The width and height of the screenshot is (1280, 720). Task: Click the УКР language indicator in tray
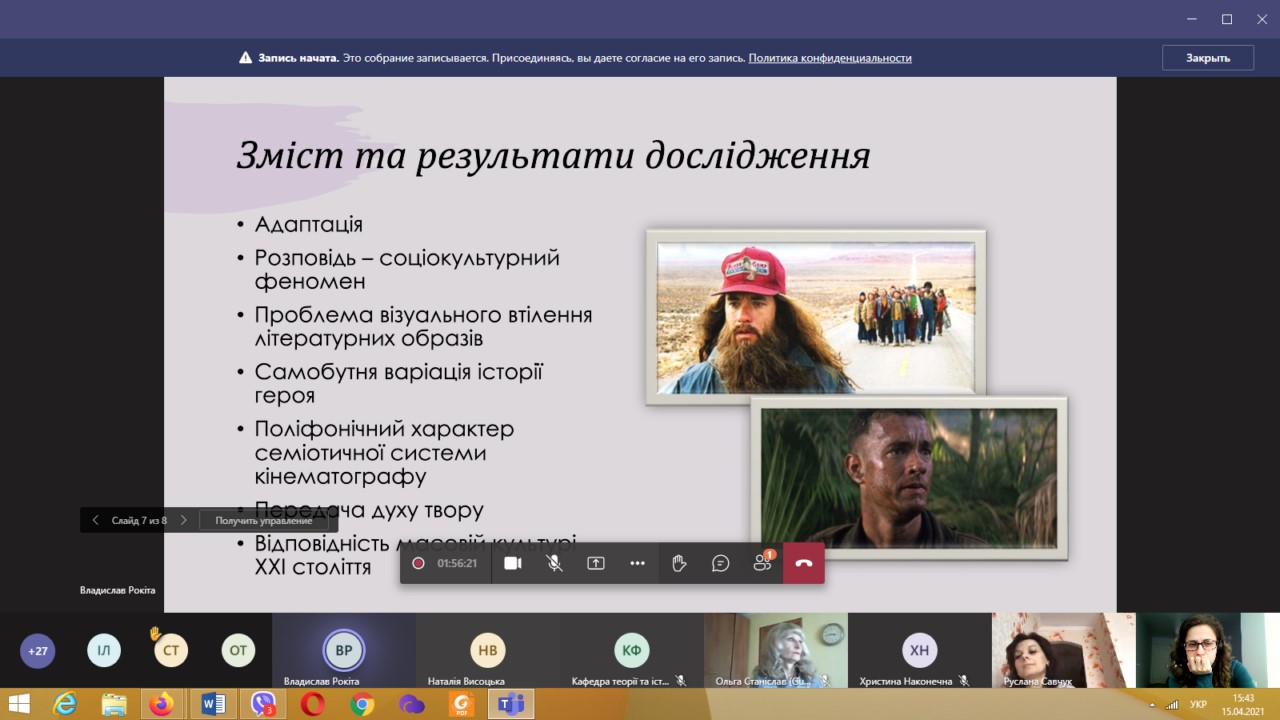[1198, 704]
